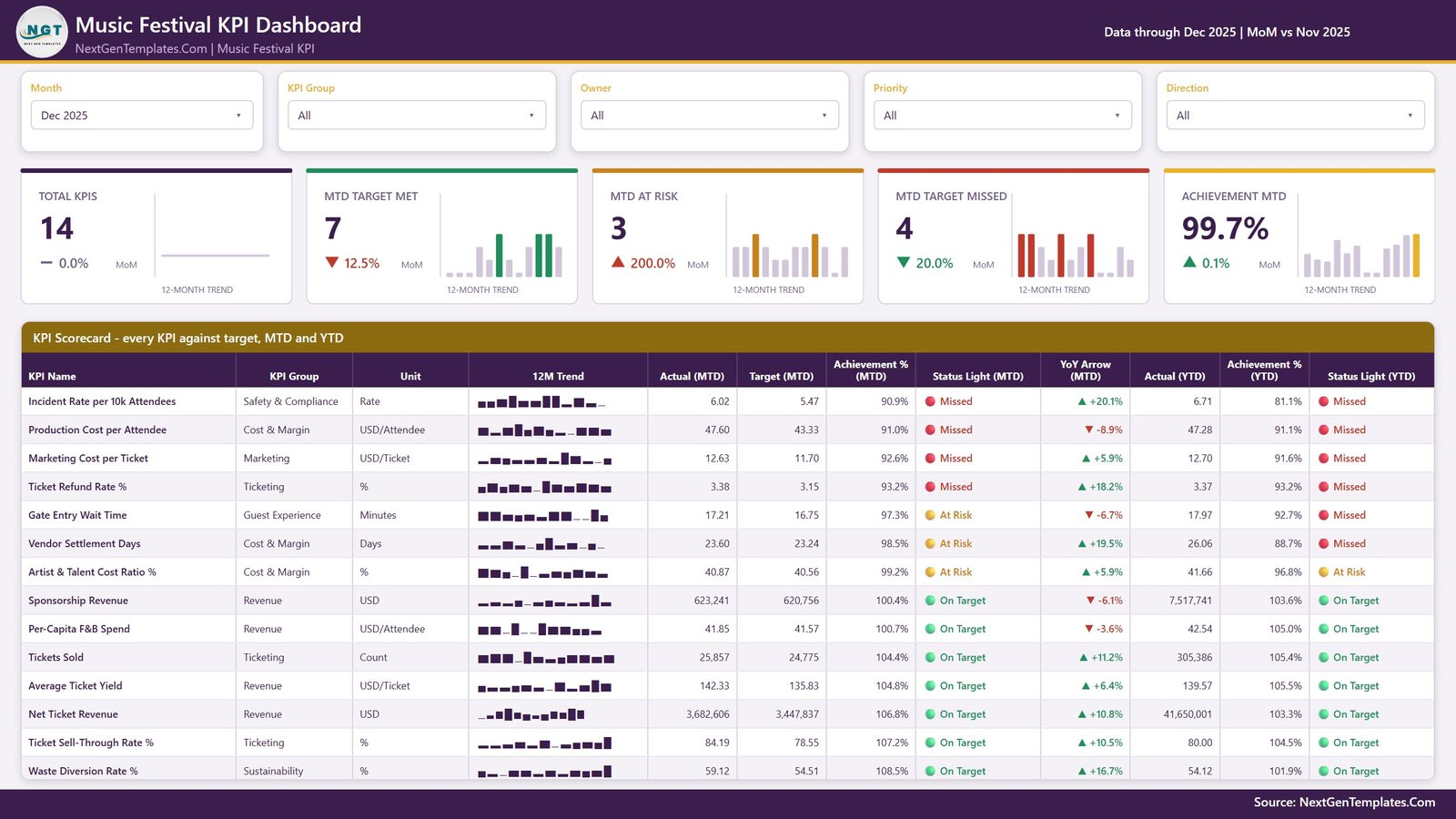Screen dimensions: 1456x819
Task: Click the green down arrow on MTD Target Missed
Action: pos(903,262)
